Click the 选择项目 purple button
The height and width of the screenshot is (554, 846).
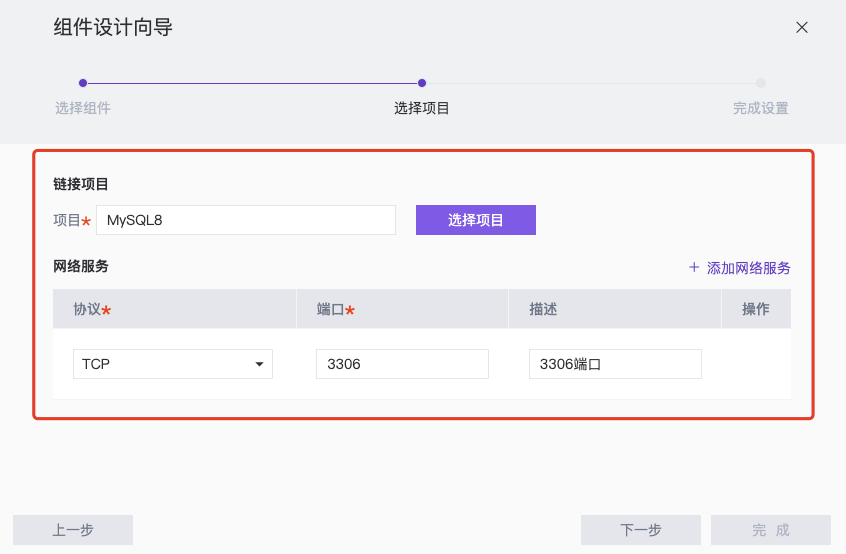[476, 220]
